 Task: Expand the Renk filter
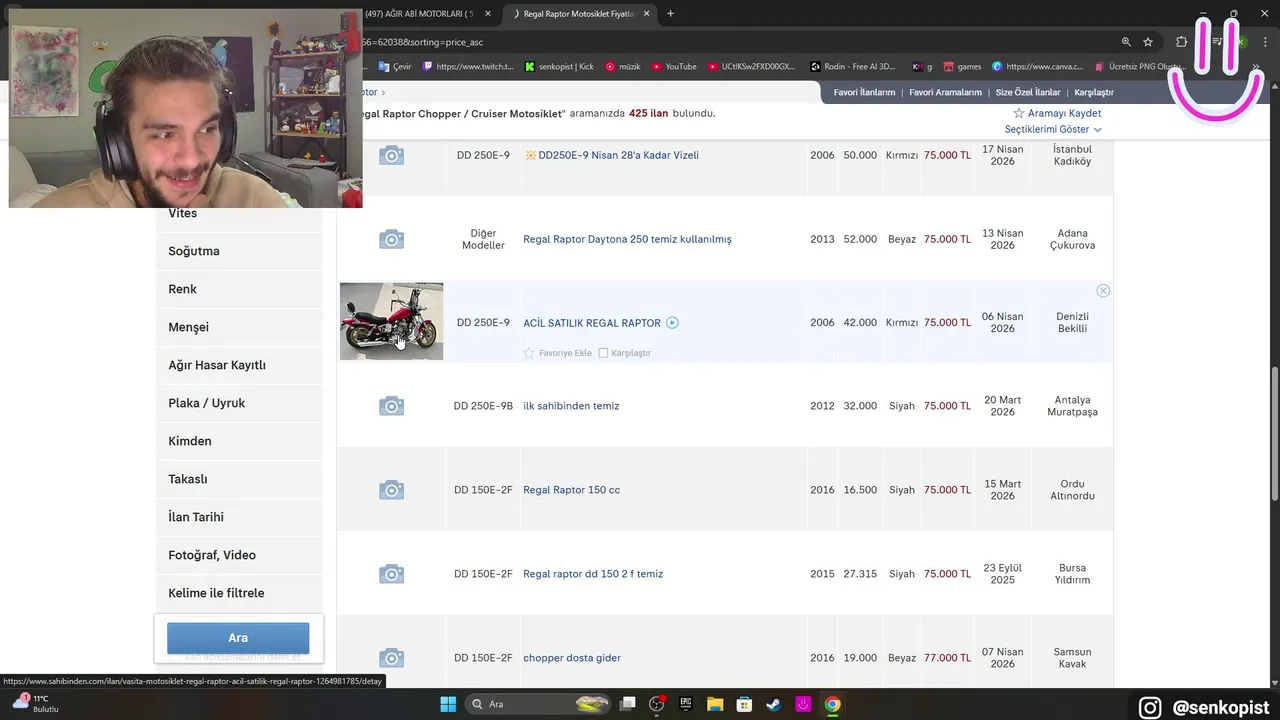[239, 289]
